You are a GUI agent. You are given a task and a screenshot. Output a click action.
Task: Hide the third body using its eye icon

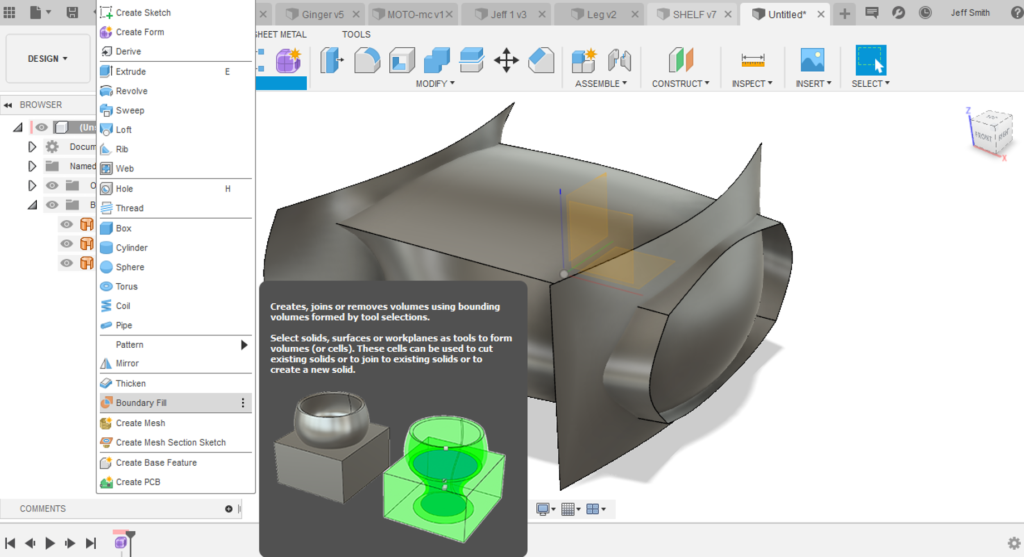point(67,263)
